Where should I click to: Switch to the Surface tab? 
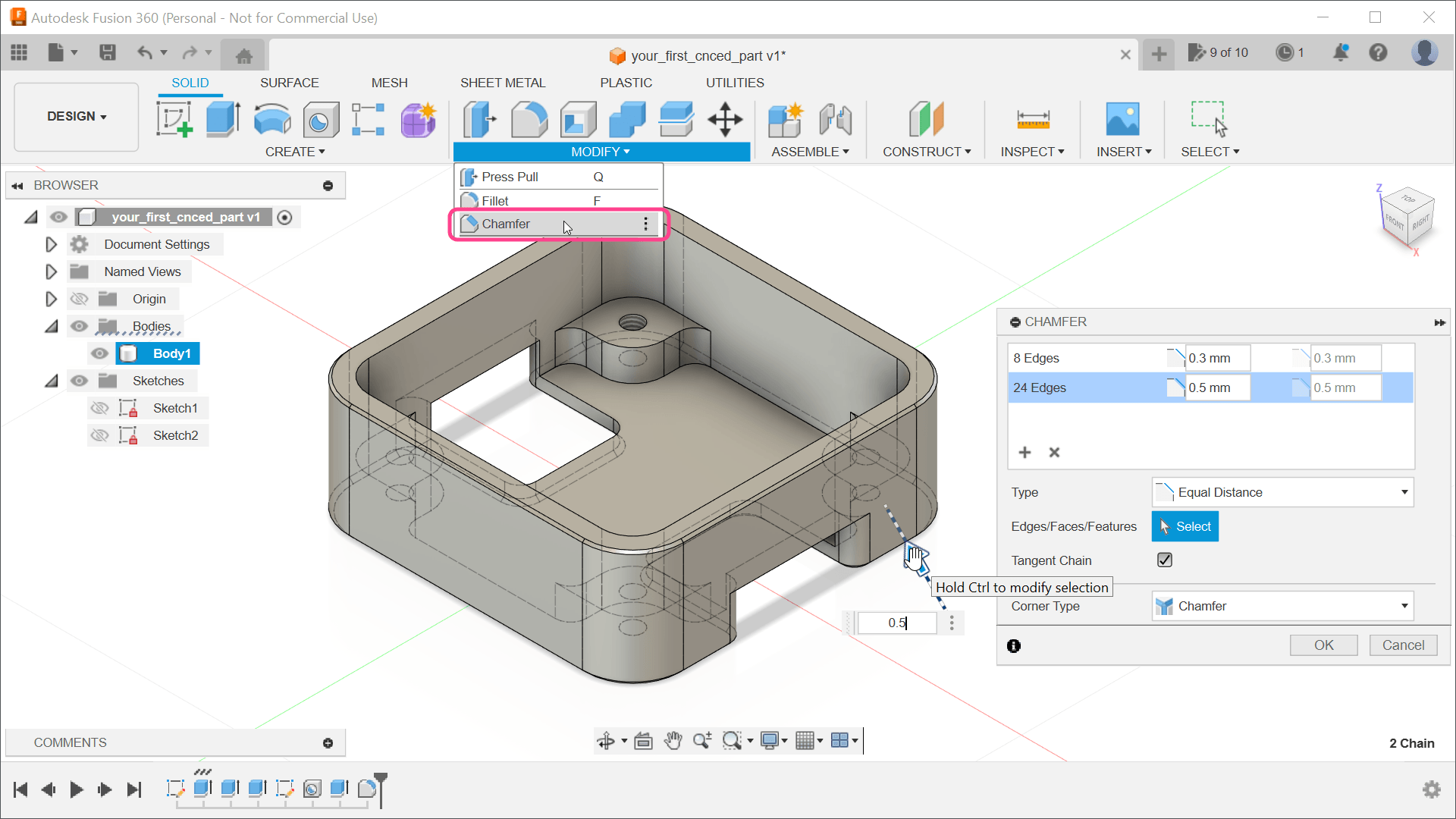(x=289, y=83)
